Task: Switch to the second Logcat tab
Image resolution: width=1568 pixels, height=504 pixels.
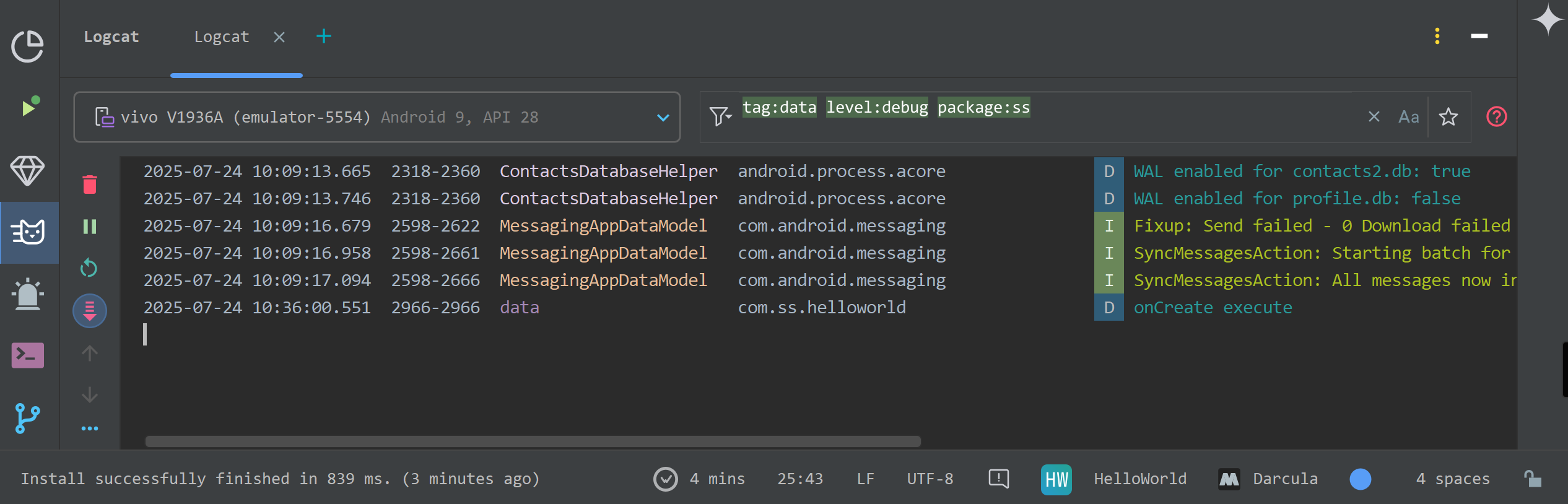Action: pos(222,37)
